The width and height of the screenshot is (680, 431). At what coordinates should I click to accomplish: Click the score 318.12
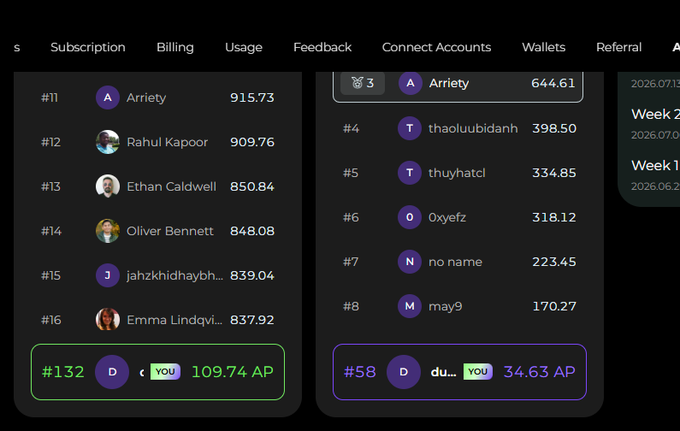click(x=554, y=217)
